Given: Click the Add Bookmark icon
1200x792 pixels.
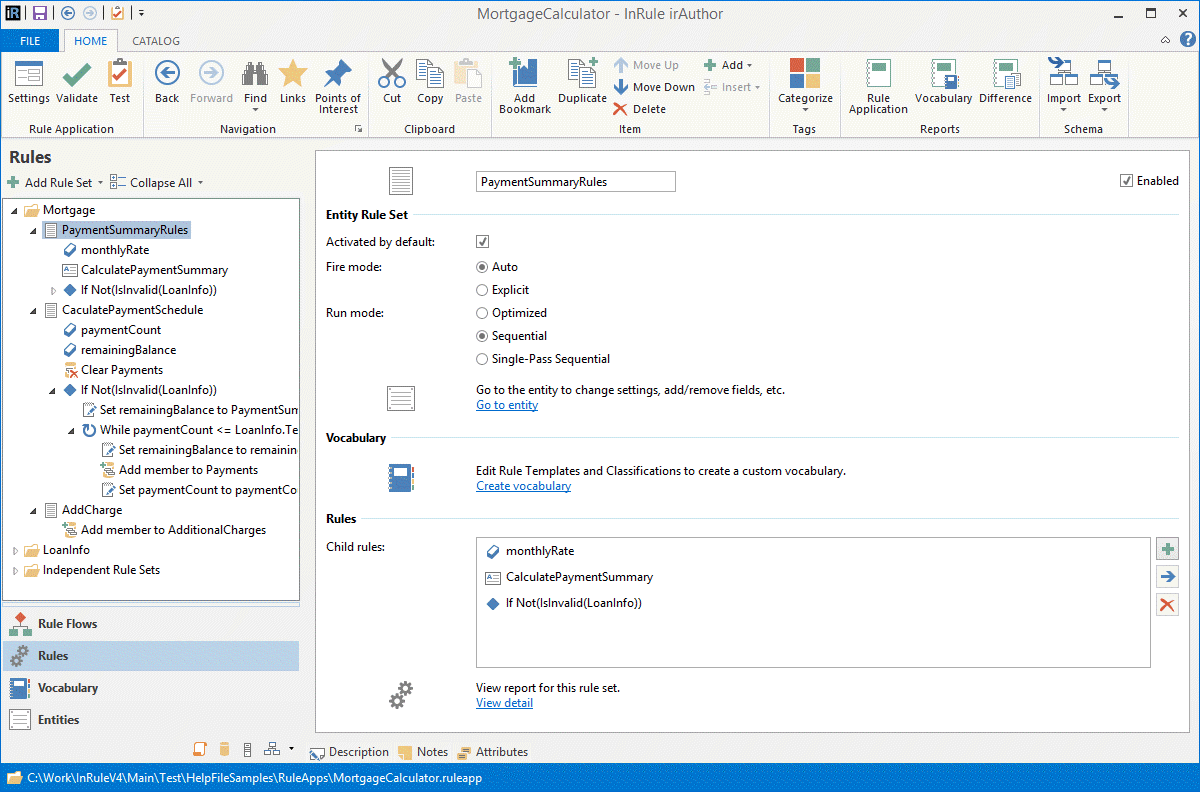Looking at the screenshot, I should [524, 76].
